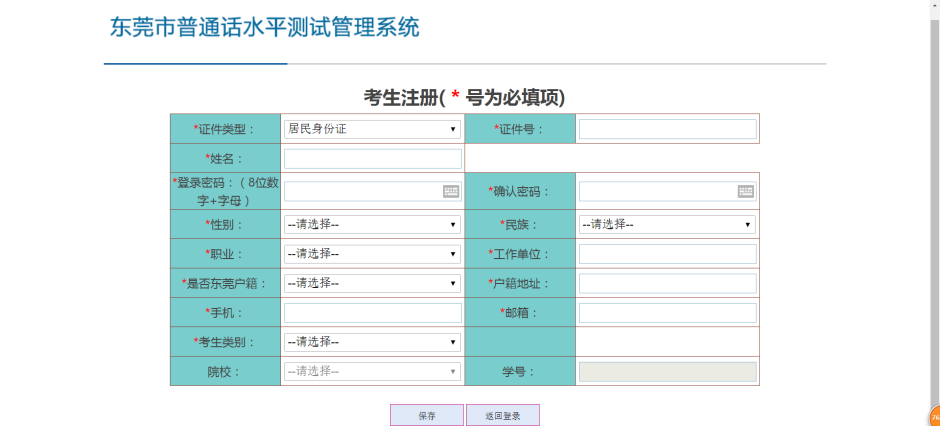940x426 pixels.
Task: Click the 证件号 label
Action: (520, 129)
